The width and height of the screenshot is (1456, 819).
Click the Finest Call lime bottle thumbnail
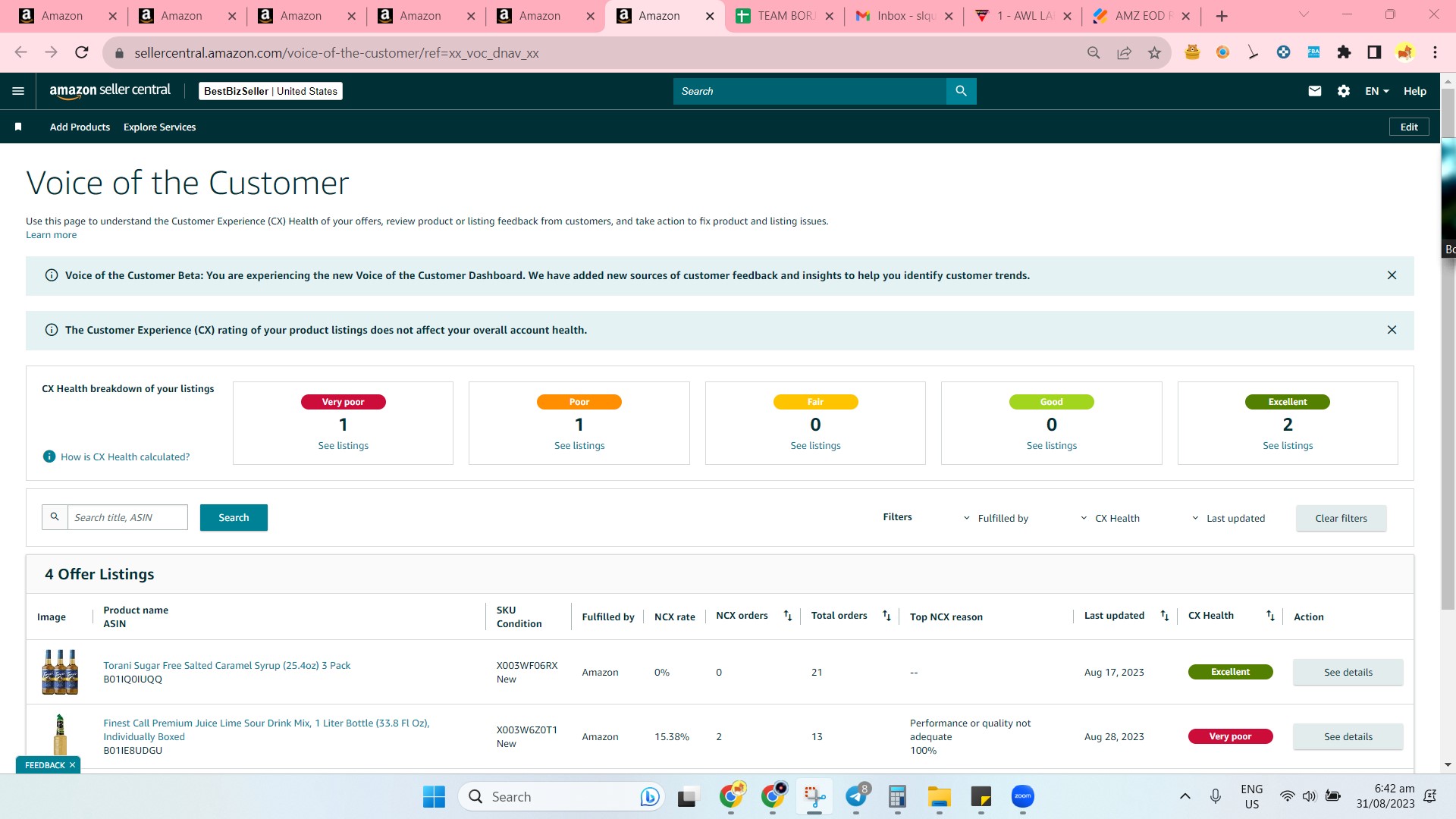[x=60, y=735]
